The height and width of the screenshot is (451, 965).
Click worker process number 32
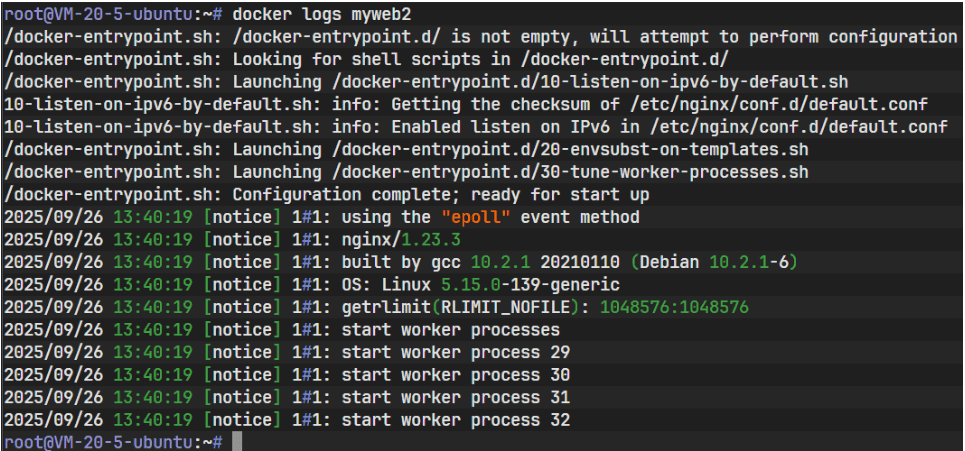[x=559, y=419]
